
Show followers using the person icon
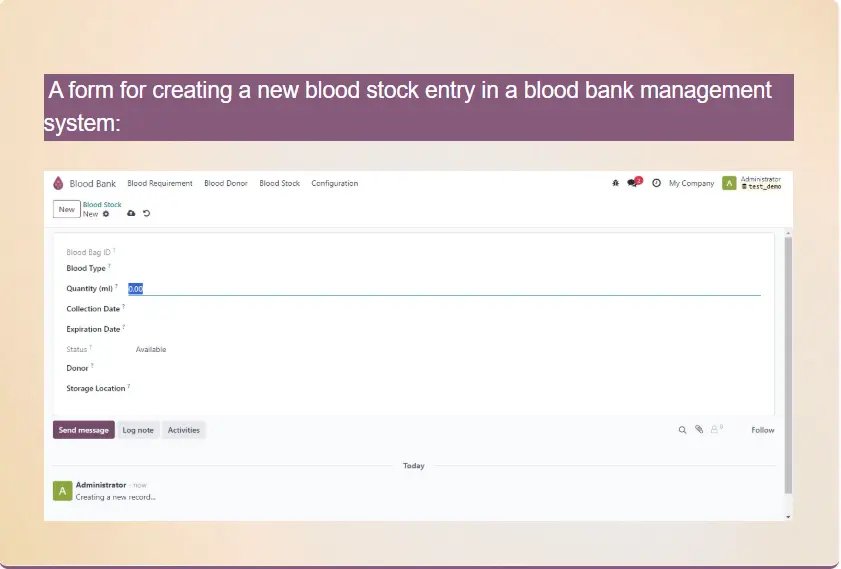click(x=715, y=430)
